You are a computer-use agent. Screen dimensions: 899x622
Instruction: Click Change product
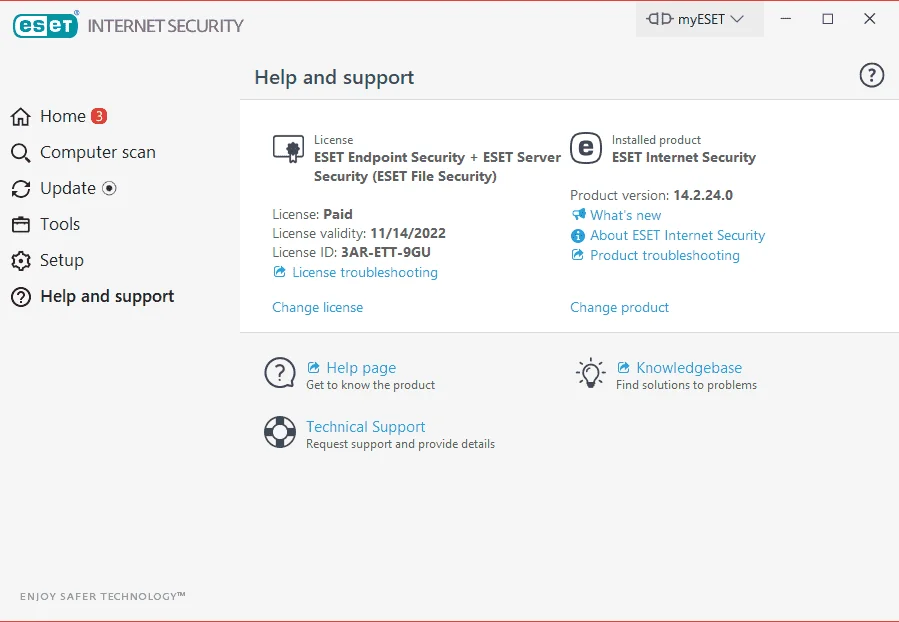pyautogui.click(x=619, y=307)
